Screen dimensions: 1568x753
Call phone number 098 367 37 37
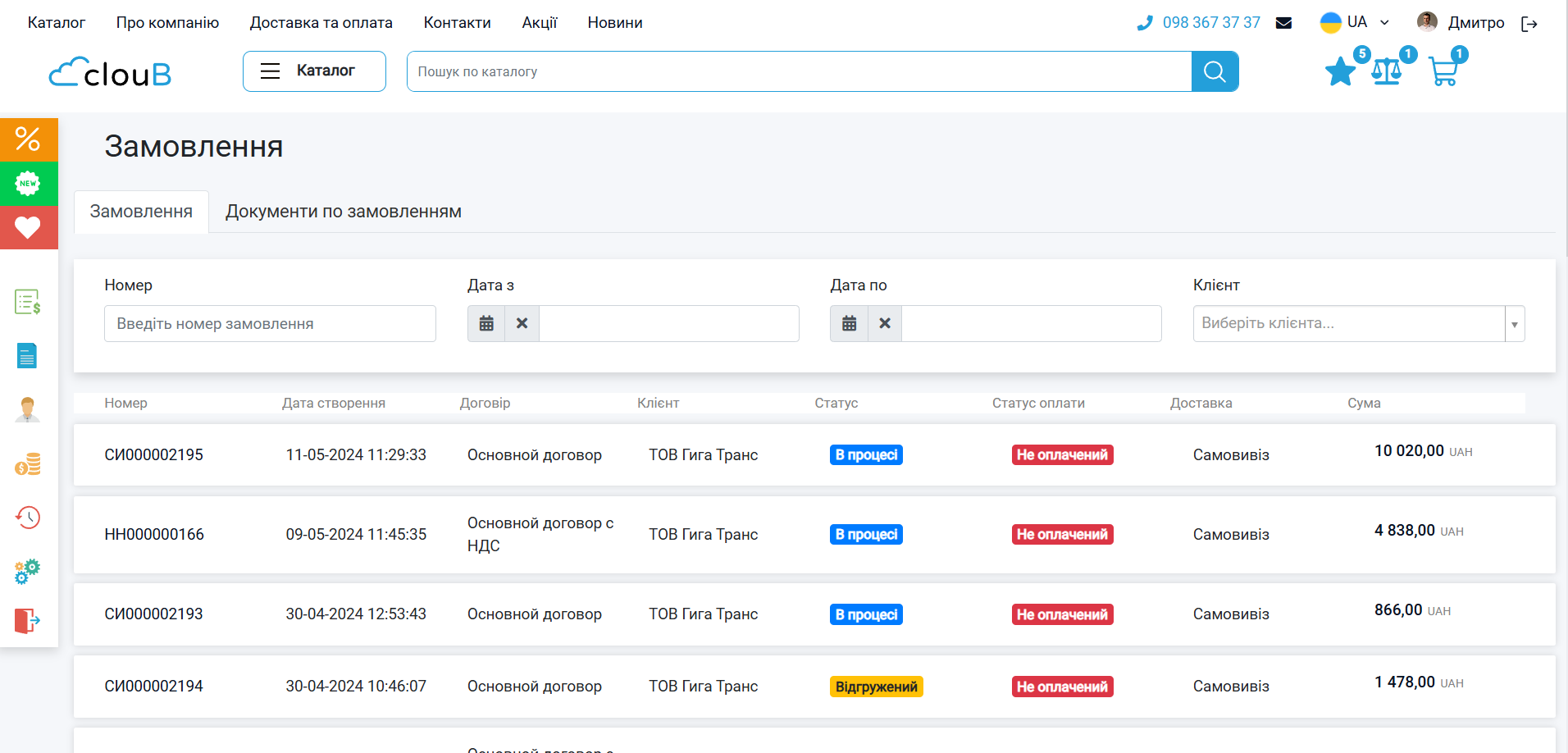[x=1210, y=23]
